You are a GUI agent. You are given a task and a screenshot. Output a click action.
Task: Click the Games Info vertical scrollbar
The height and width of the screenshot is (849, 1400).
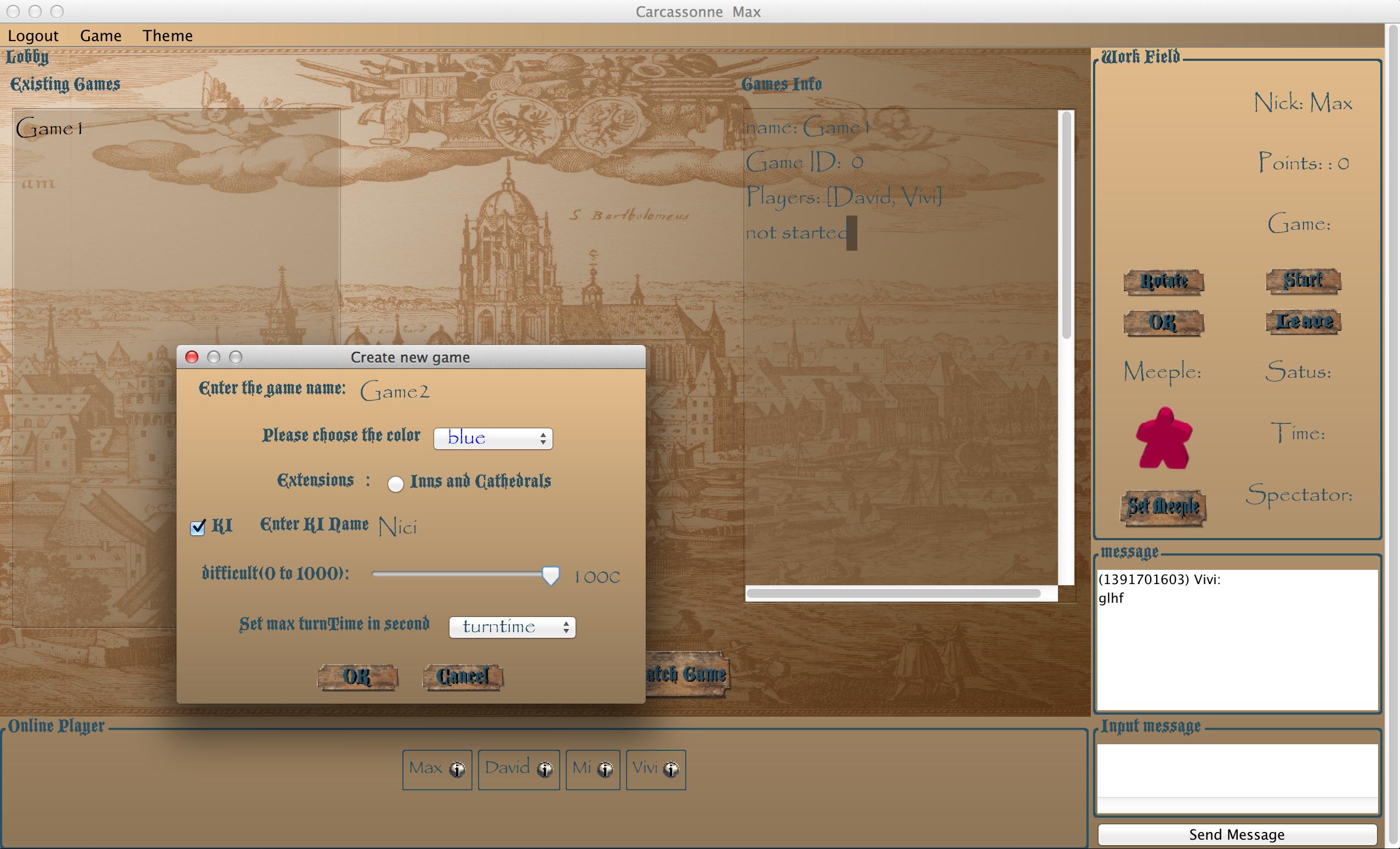pos(1067,225)
